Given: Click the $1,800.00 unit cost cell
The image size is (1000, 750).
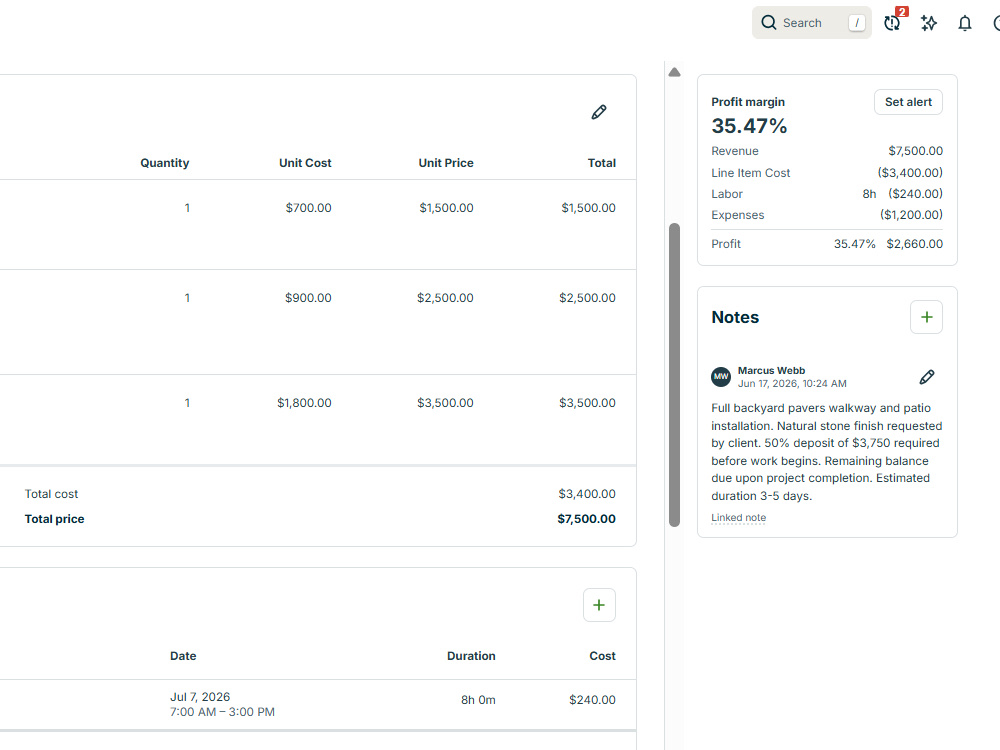Looking at the screenshot, I should pyautogui.click(x=304, y=403).
